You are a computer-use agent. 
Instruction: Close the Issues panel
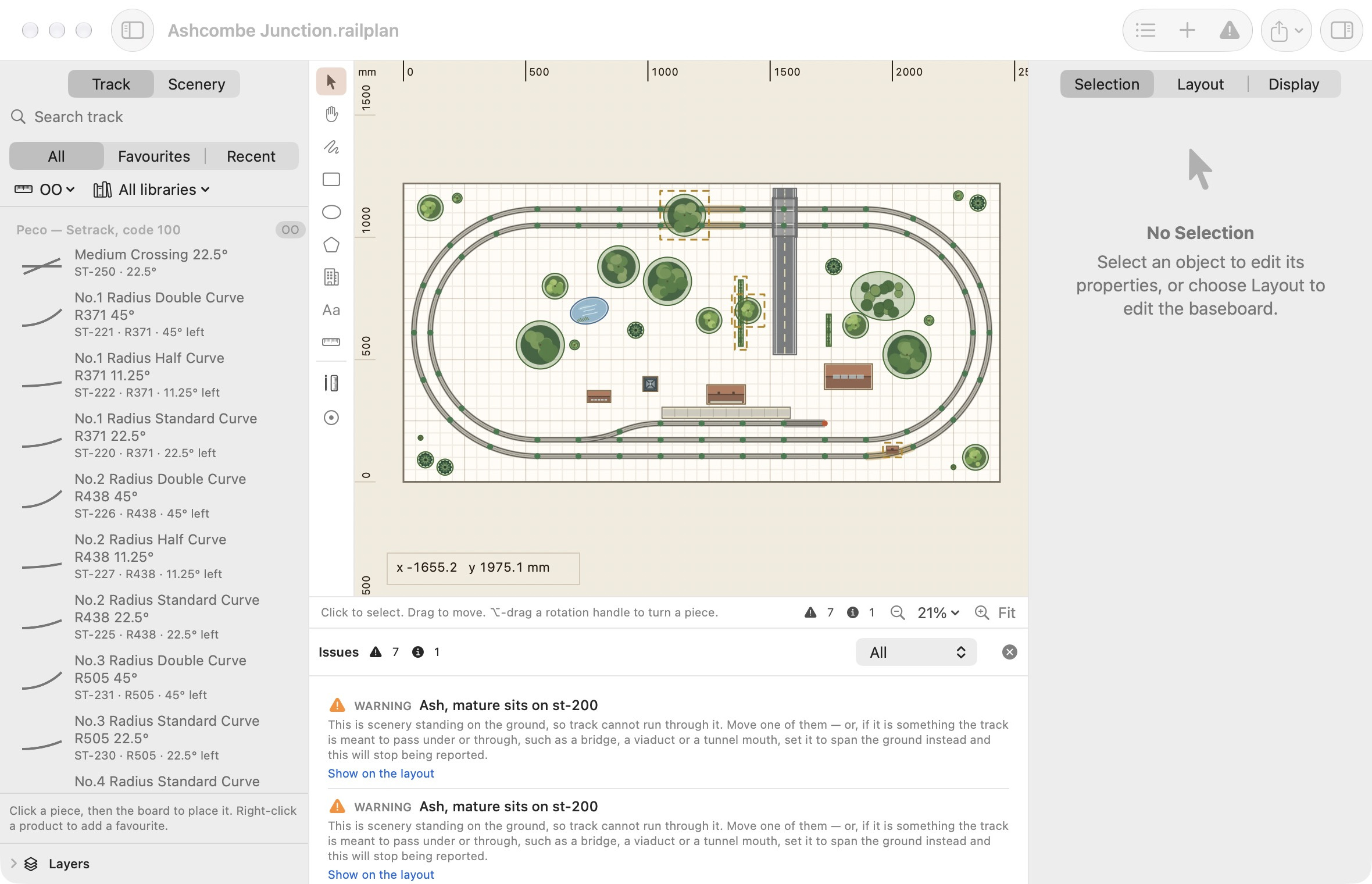(x=1009, y=652)
